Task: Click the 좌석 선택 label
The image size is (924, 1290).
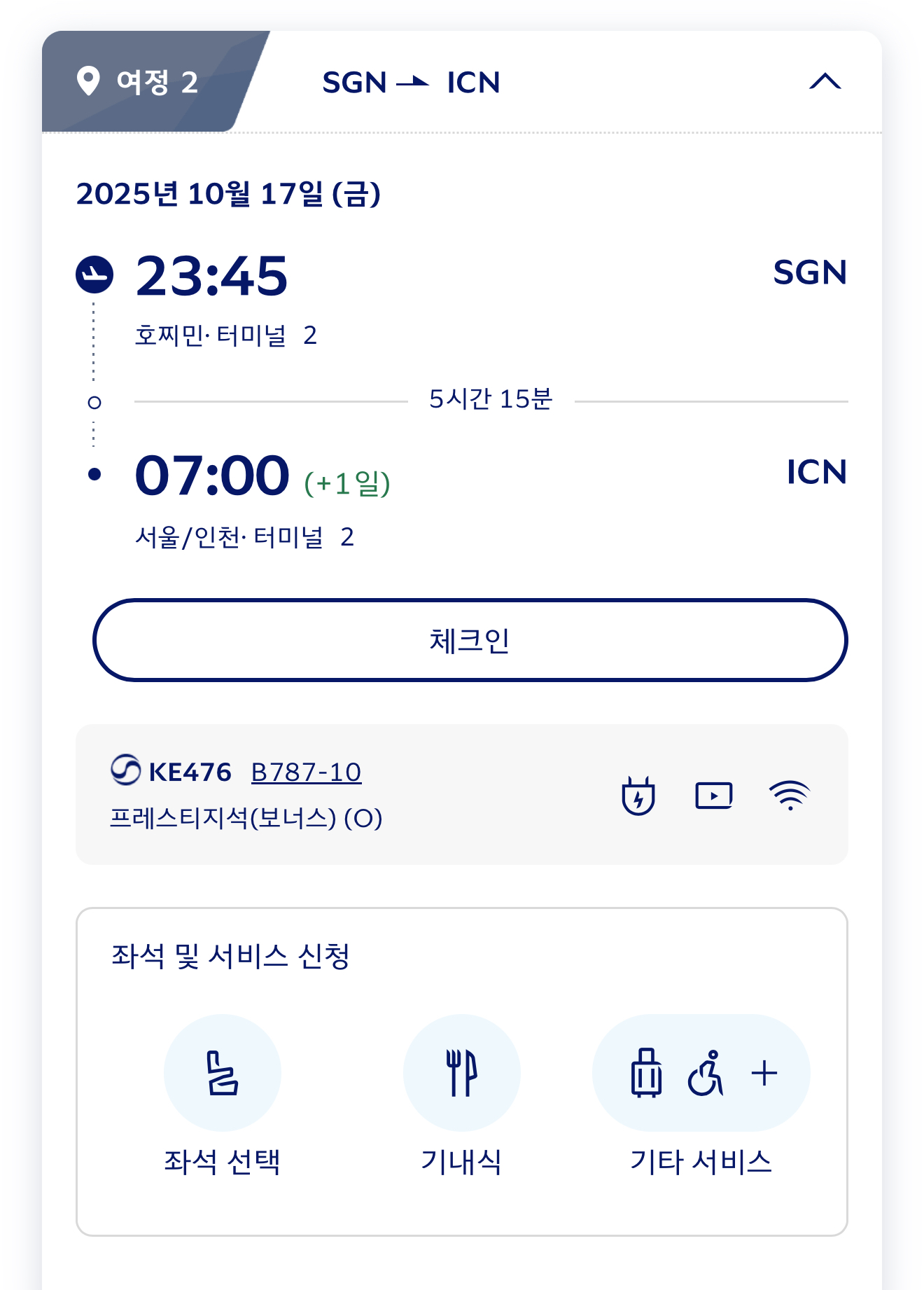Action: [x=222, y=1162]
